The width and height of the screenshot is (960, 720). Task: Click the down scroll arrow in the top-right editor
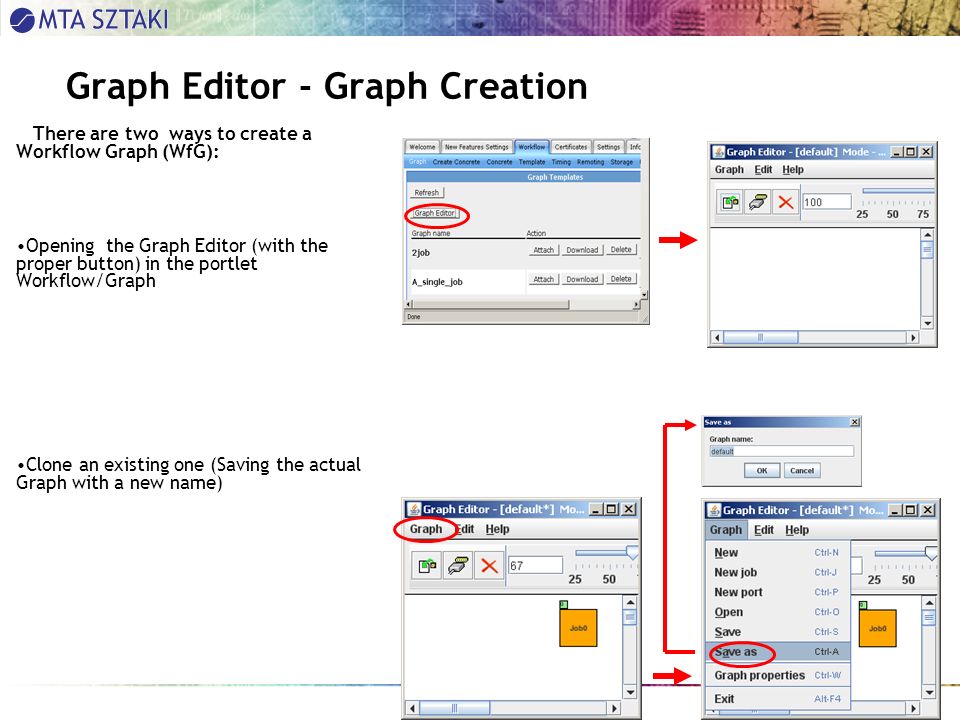click(928, 323)
